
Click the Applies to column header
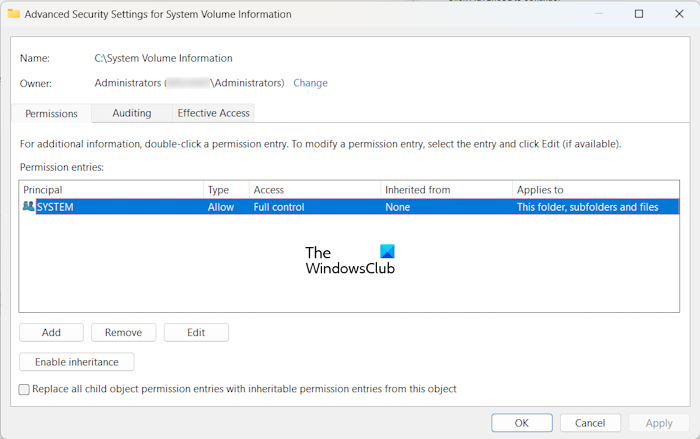[595, 189]
